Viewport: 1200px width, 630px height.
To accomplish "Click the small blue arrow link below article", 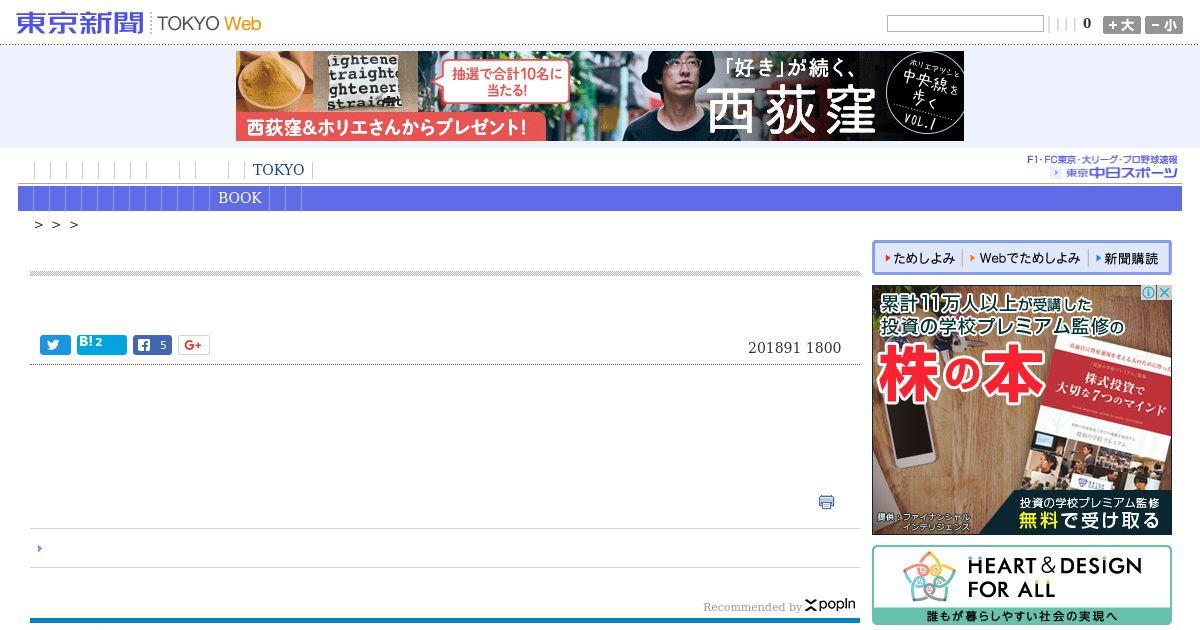I will pyautogui.click(x=40, y=548).
